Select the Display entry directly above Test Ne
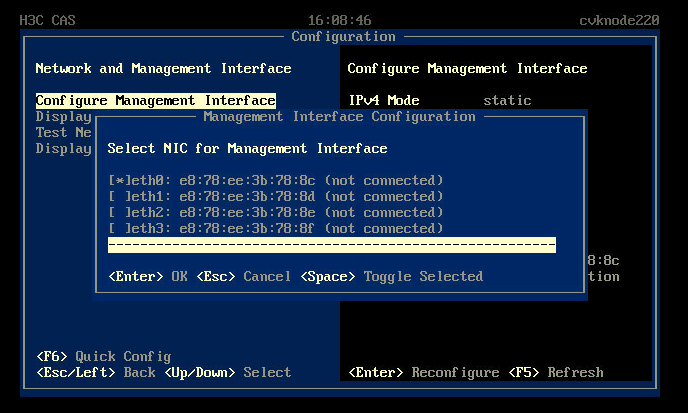The width and height of the screenshot is (688, 413). (x=63, y=117)
